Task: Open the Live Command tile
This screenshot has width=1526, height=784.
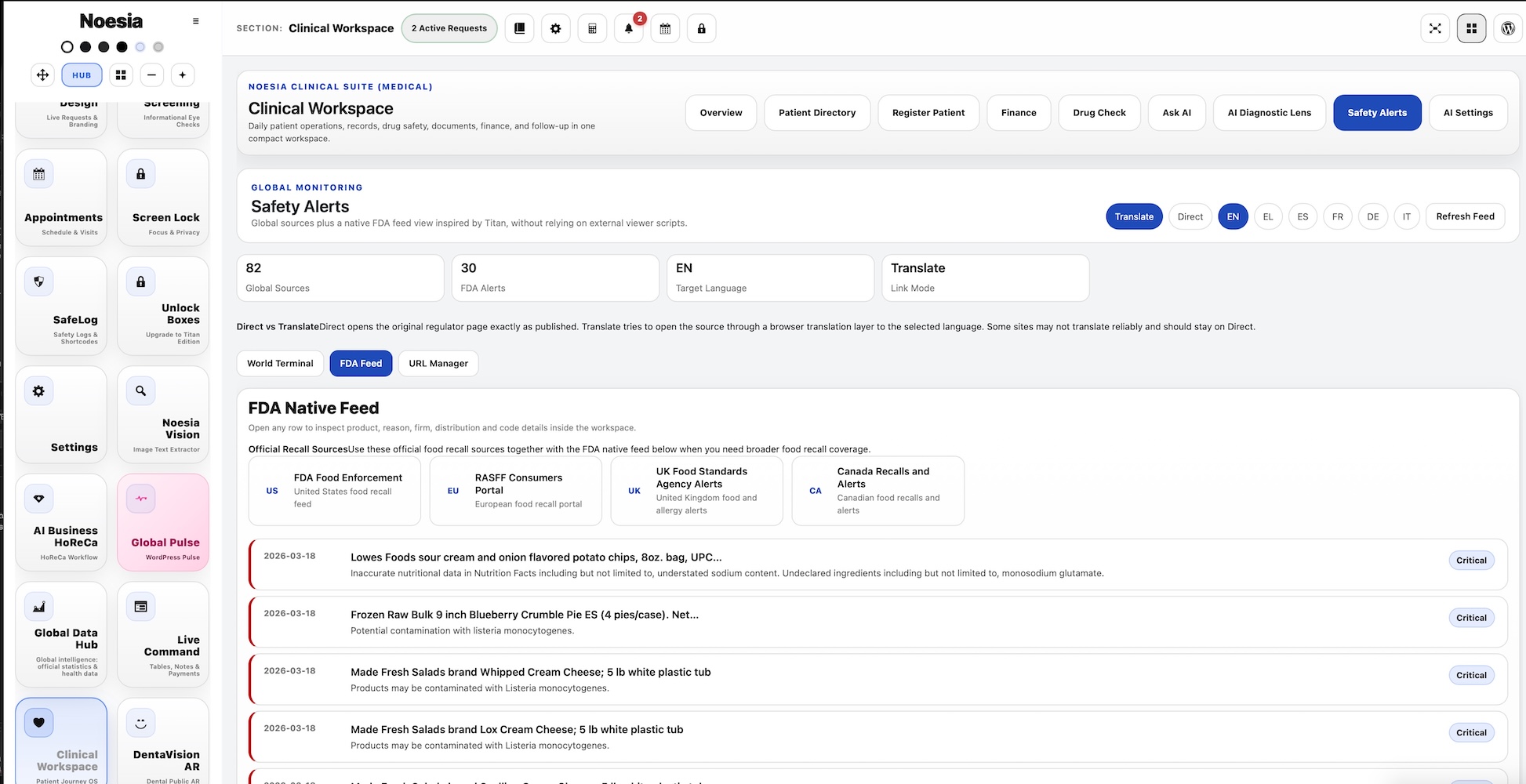Action: [x=163, y=634]
